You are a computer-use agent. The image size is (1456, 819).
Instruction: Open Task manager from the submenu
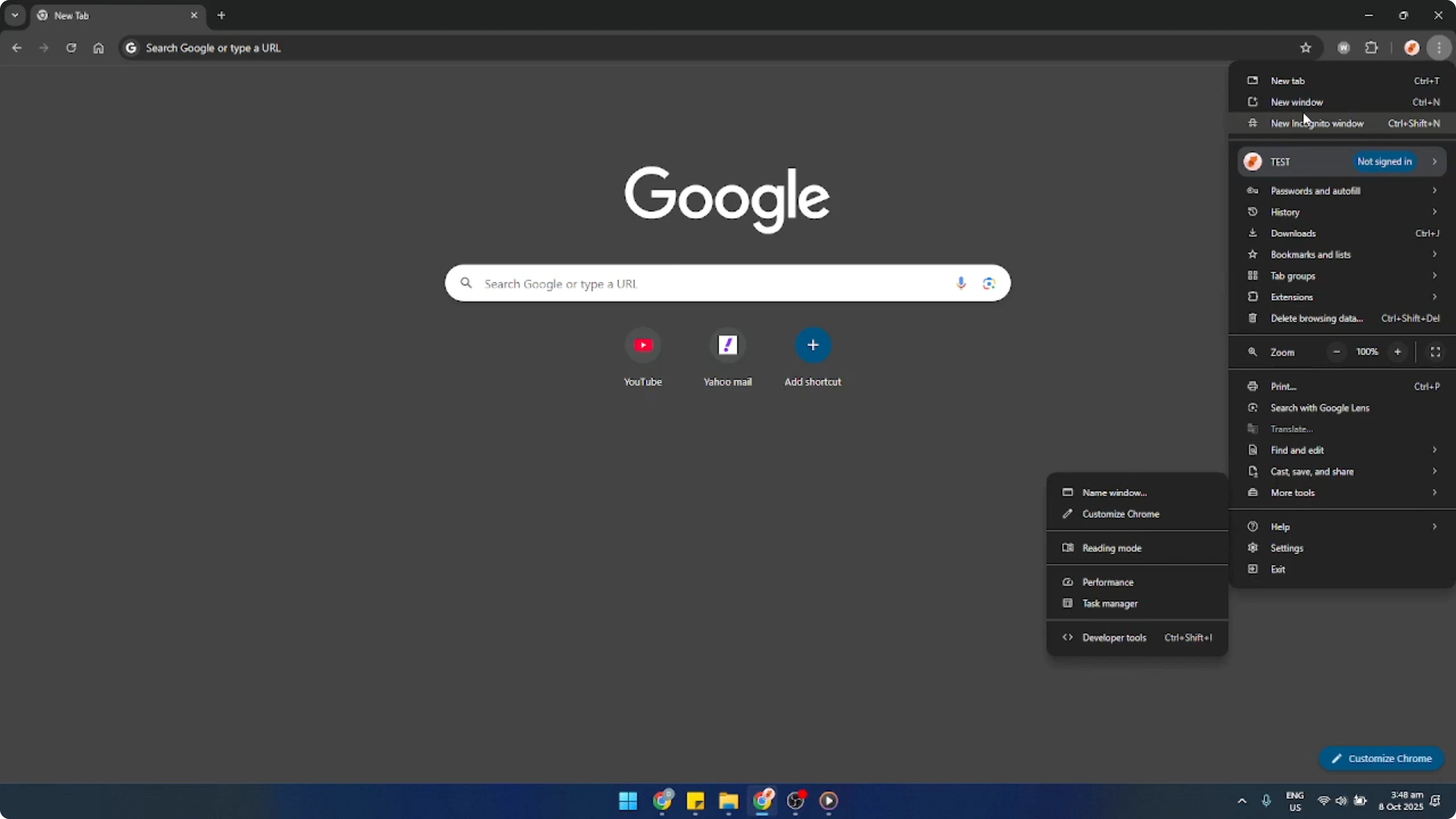coord(1137,604)
